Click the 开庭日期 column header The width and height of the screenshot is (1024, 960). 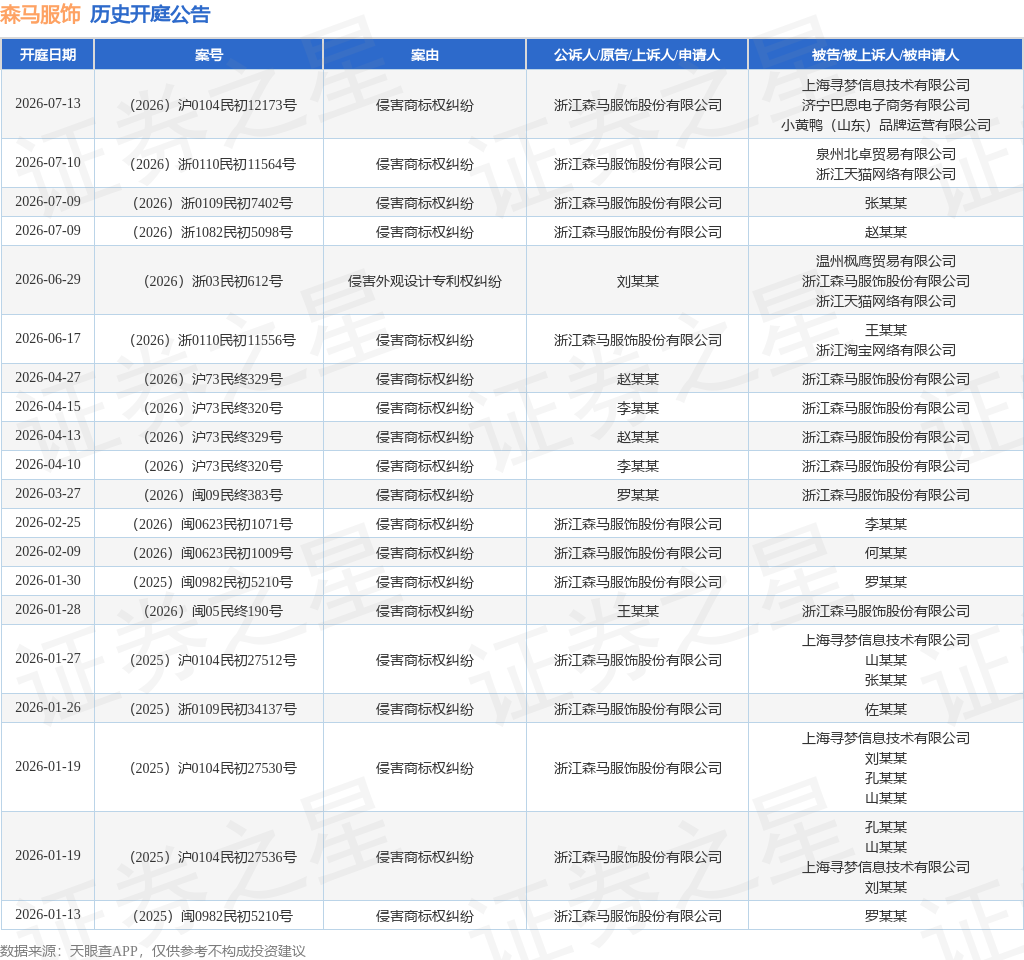48,55
